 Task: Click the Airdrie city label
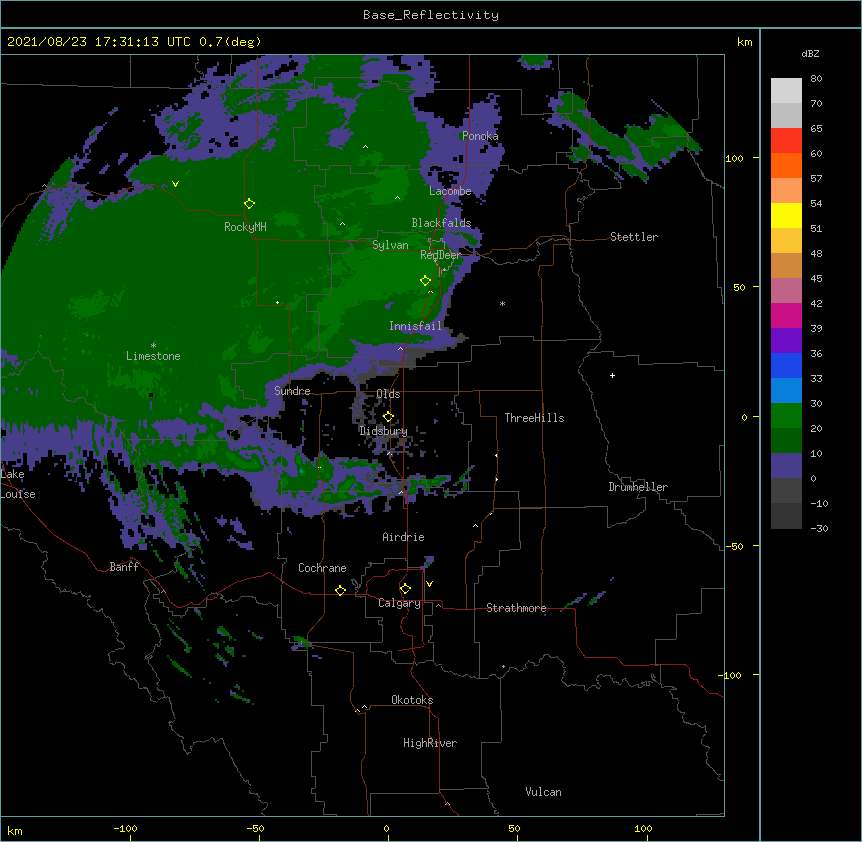pos(404,537)
